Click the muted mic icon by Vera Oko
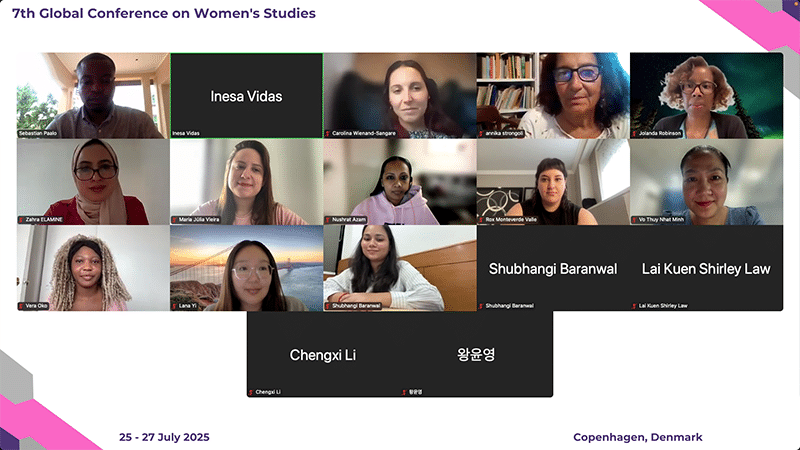 21,306
